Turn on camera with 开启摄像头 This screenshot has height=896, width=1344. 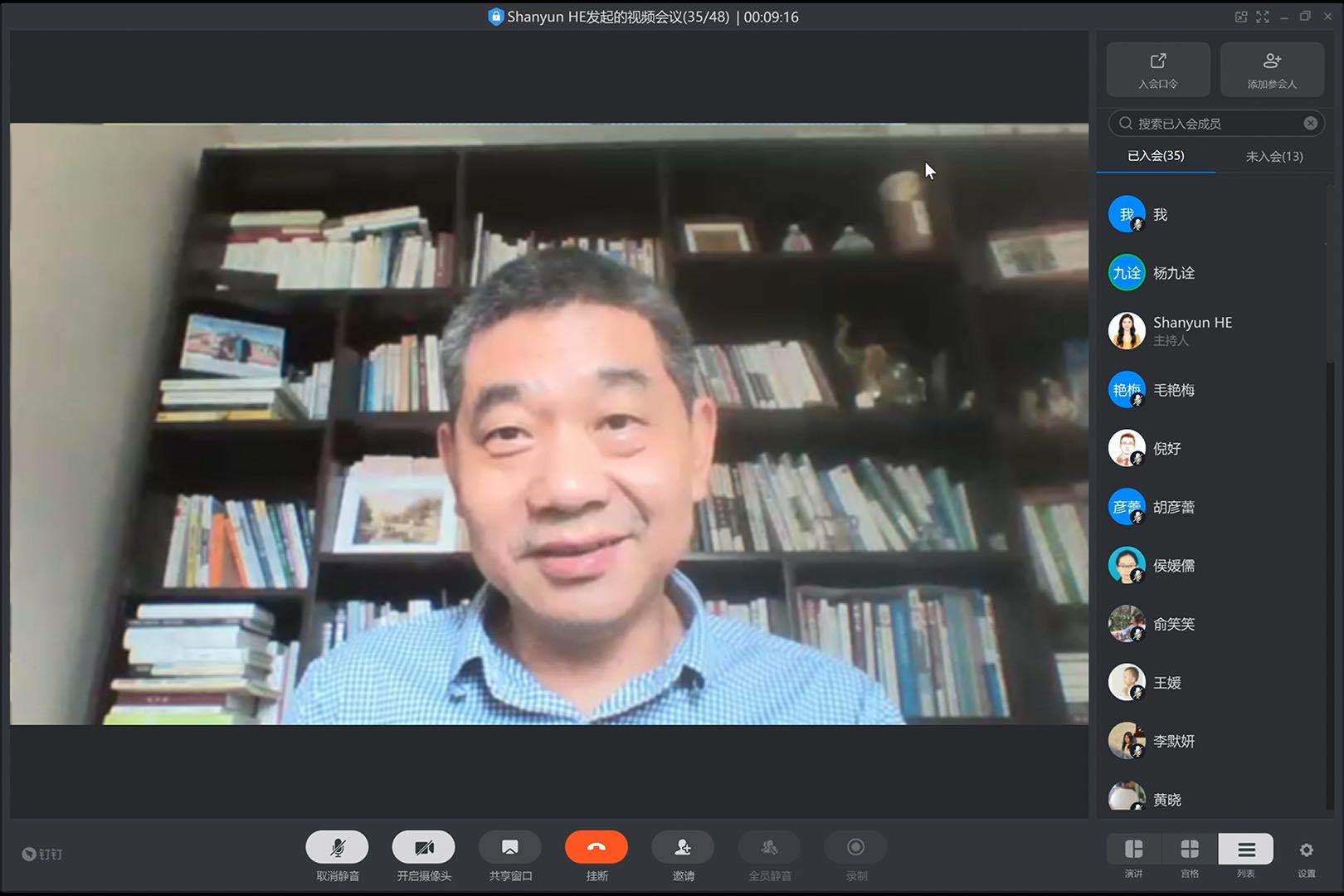pyautogui.click(x=423, y=847)
